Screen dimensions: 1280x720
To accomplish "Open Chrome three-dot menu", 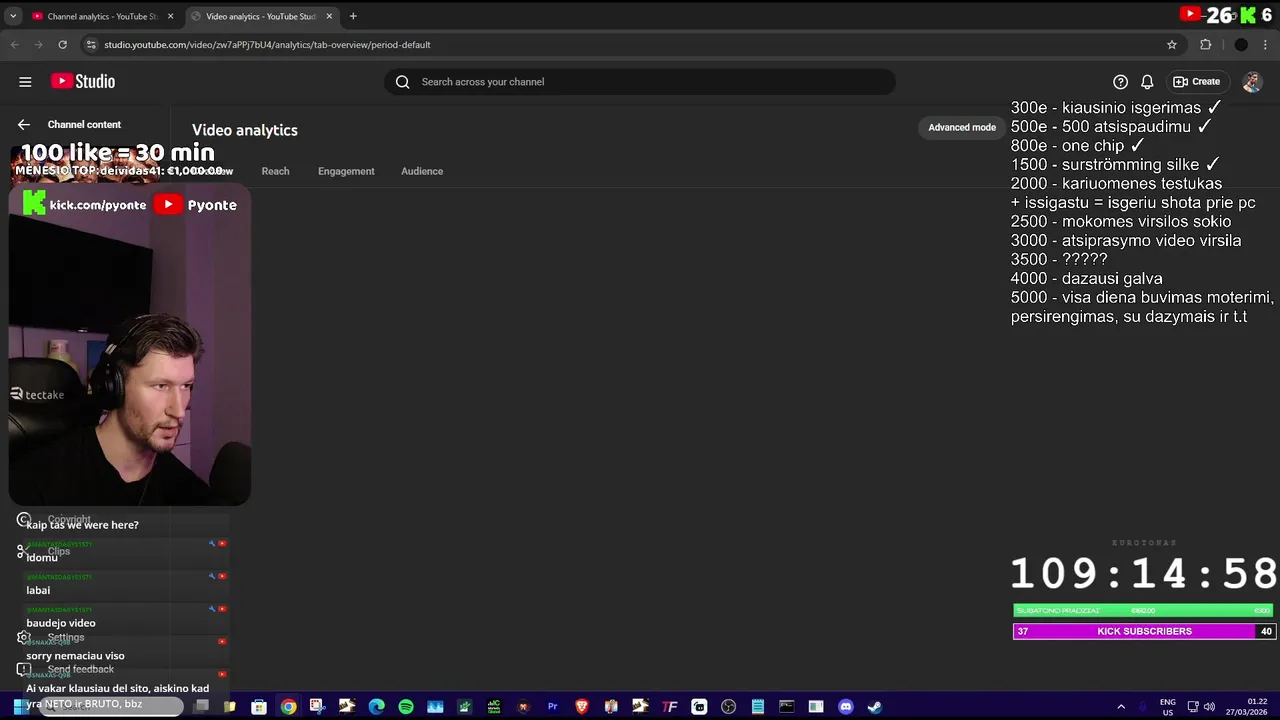I will [1266, 45].
